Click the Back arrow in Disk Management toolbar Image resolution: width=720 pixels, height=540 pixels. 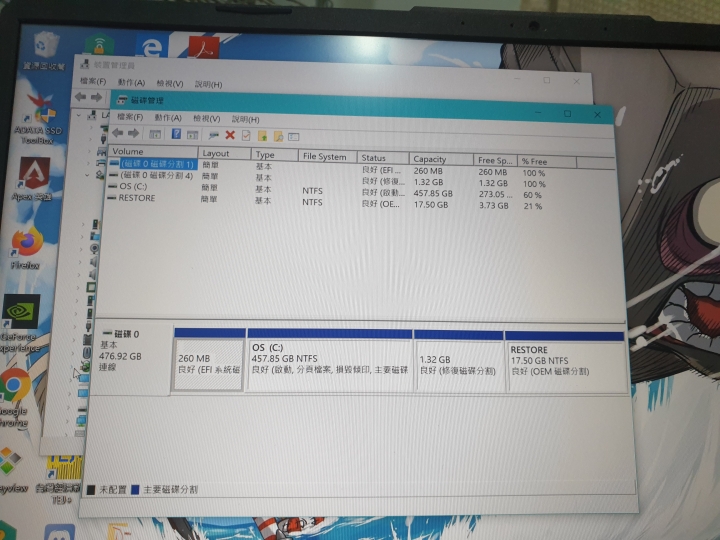click(118, 133)
